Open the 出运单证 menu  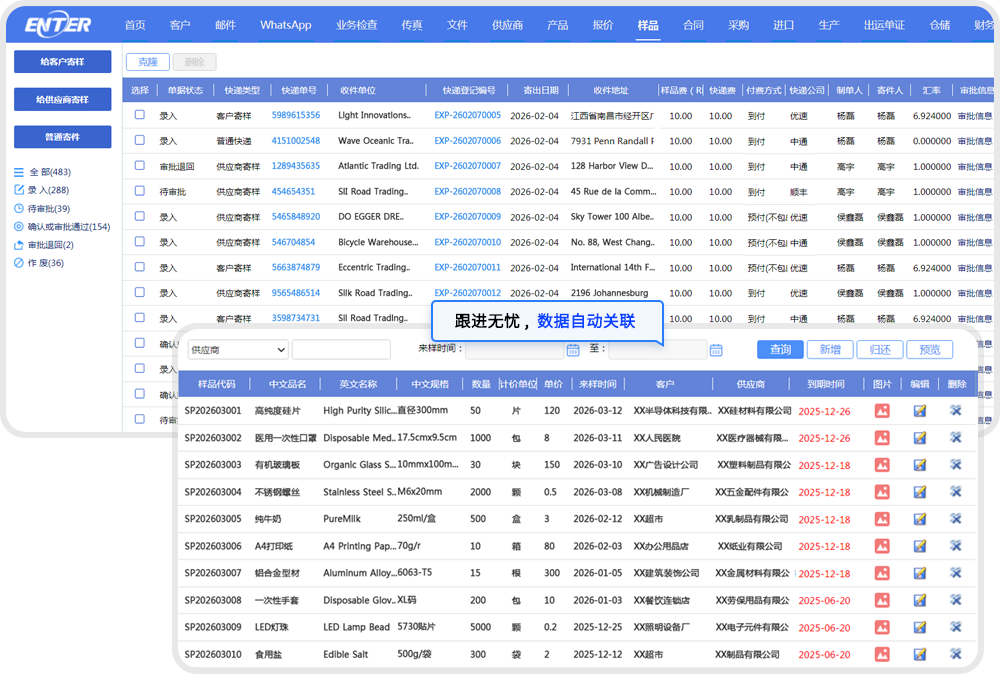pyautogui.click(x=884, y=25)
